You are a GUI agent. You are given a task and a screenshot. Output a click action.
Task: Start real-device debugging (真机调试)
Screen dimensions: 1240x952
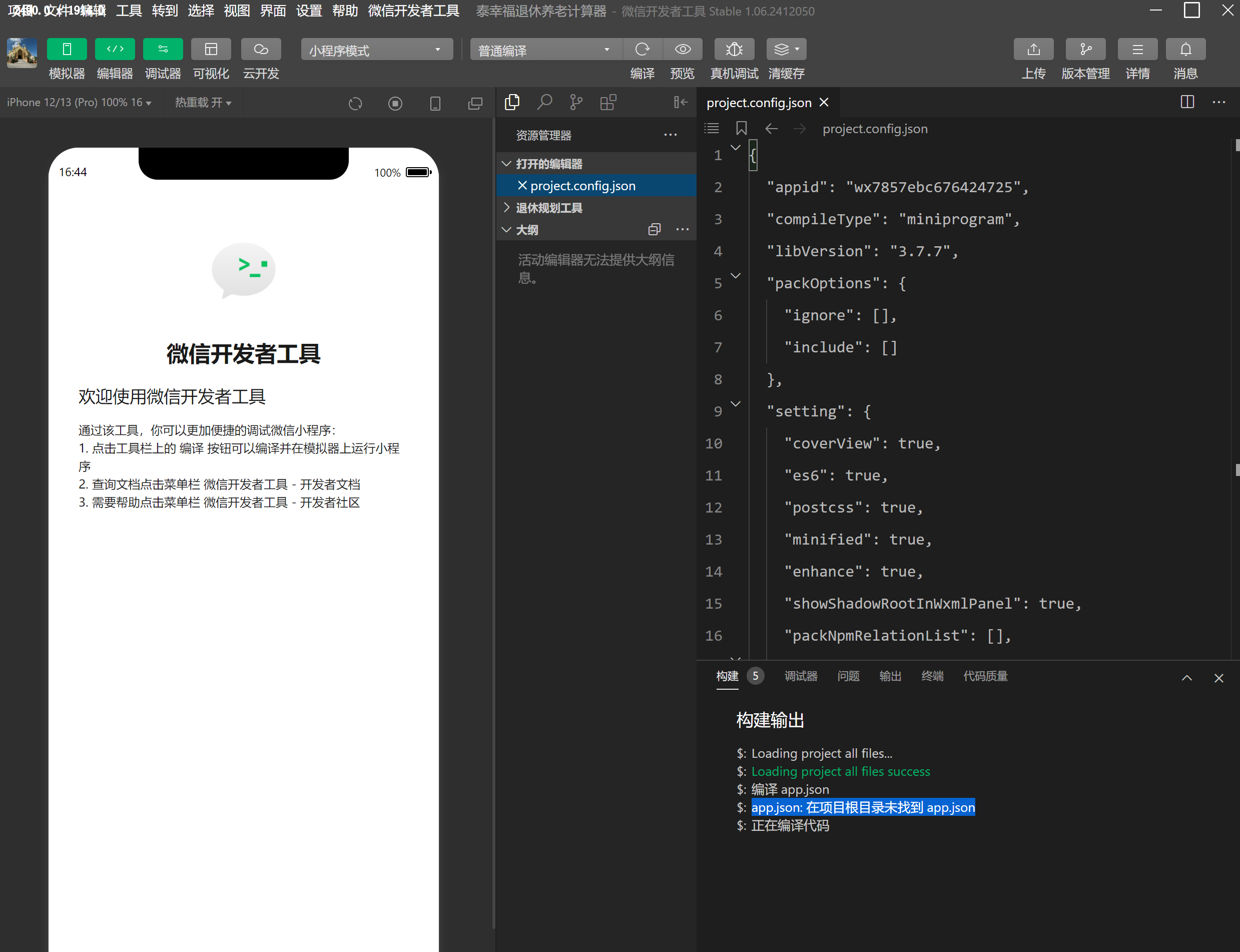[x=734, y=49]
